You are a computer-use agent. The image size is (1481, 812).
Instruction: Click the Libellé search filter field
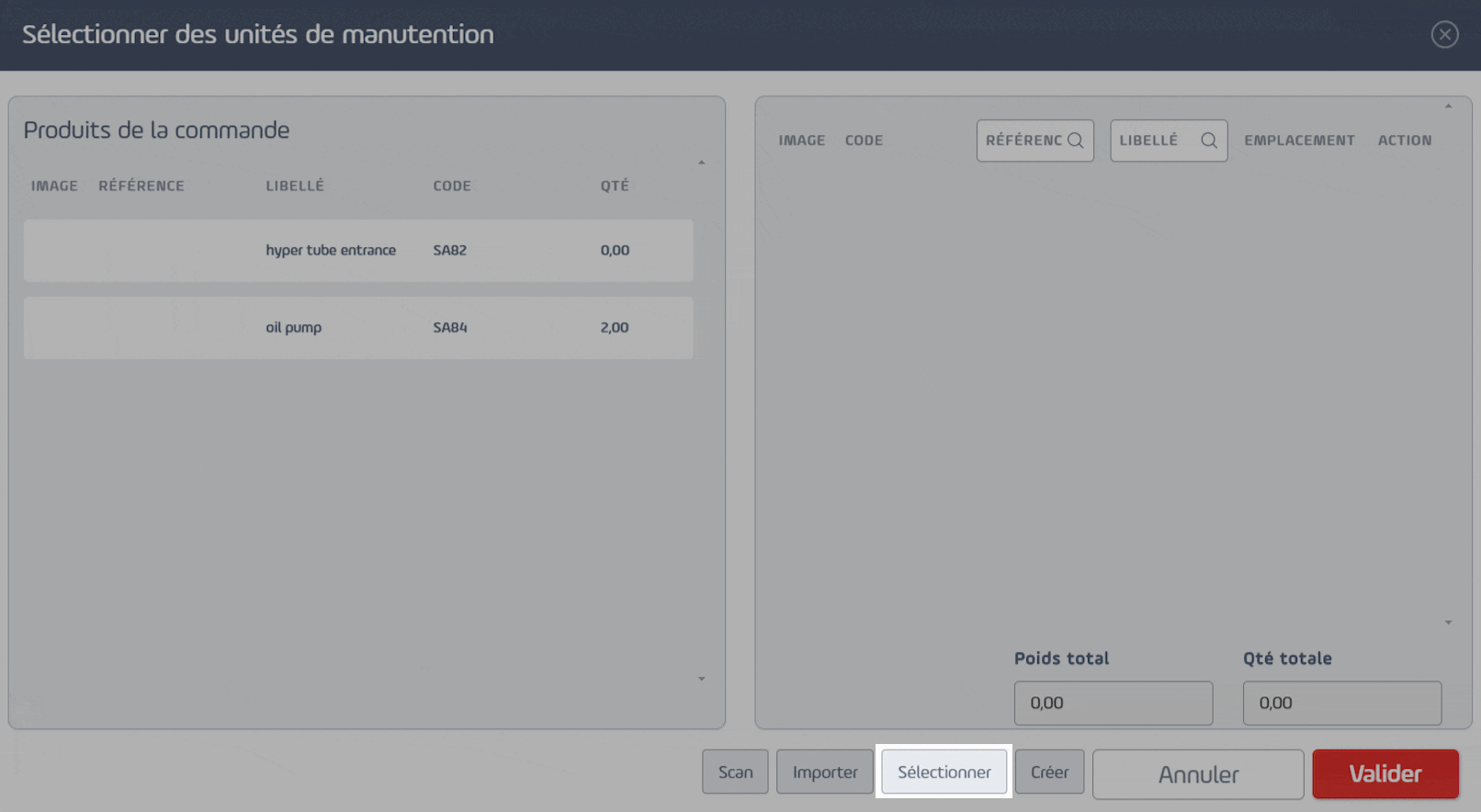[x=1169, y=141]
